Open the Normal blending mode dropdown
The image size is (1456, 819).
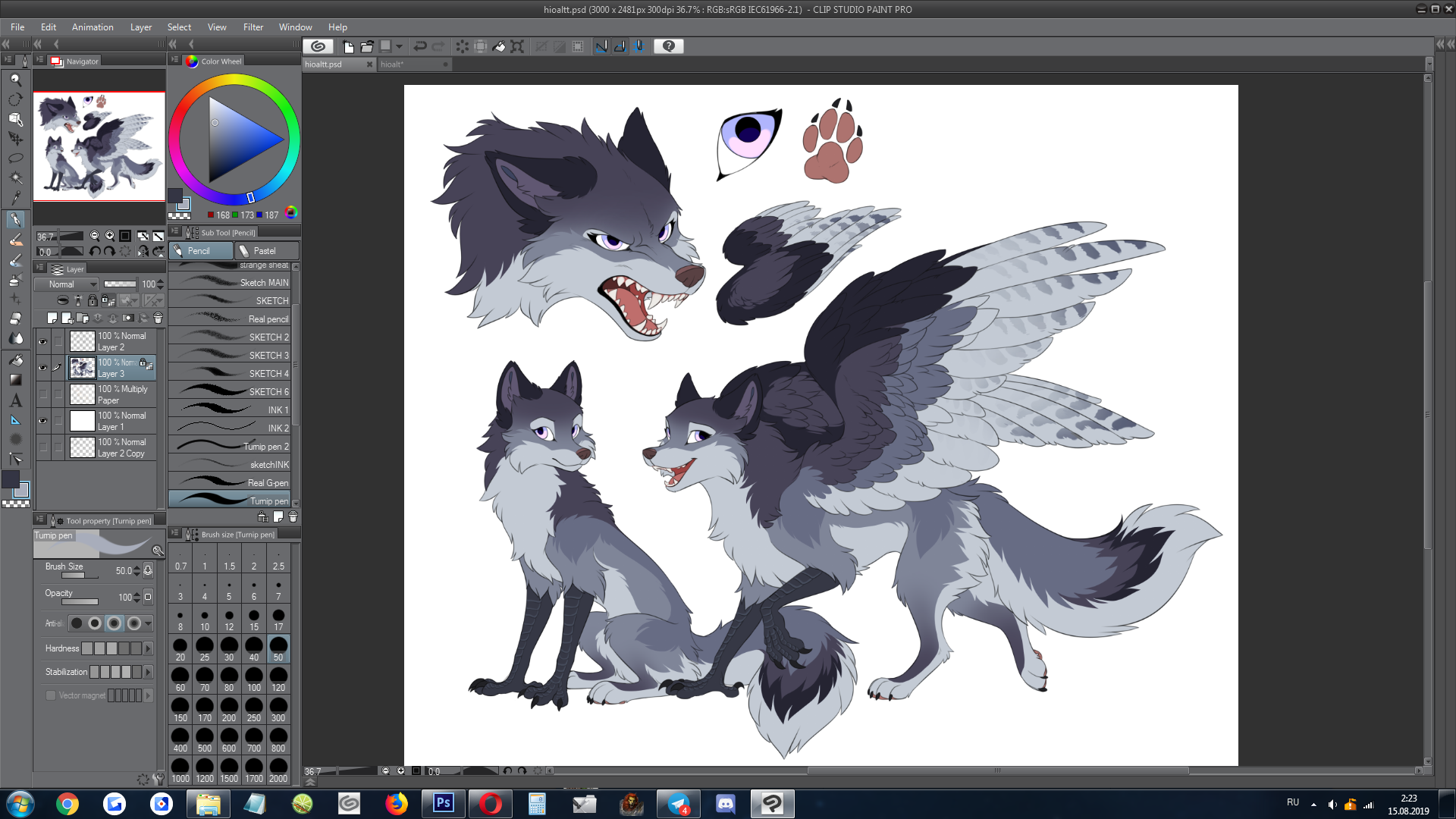66,284
